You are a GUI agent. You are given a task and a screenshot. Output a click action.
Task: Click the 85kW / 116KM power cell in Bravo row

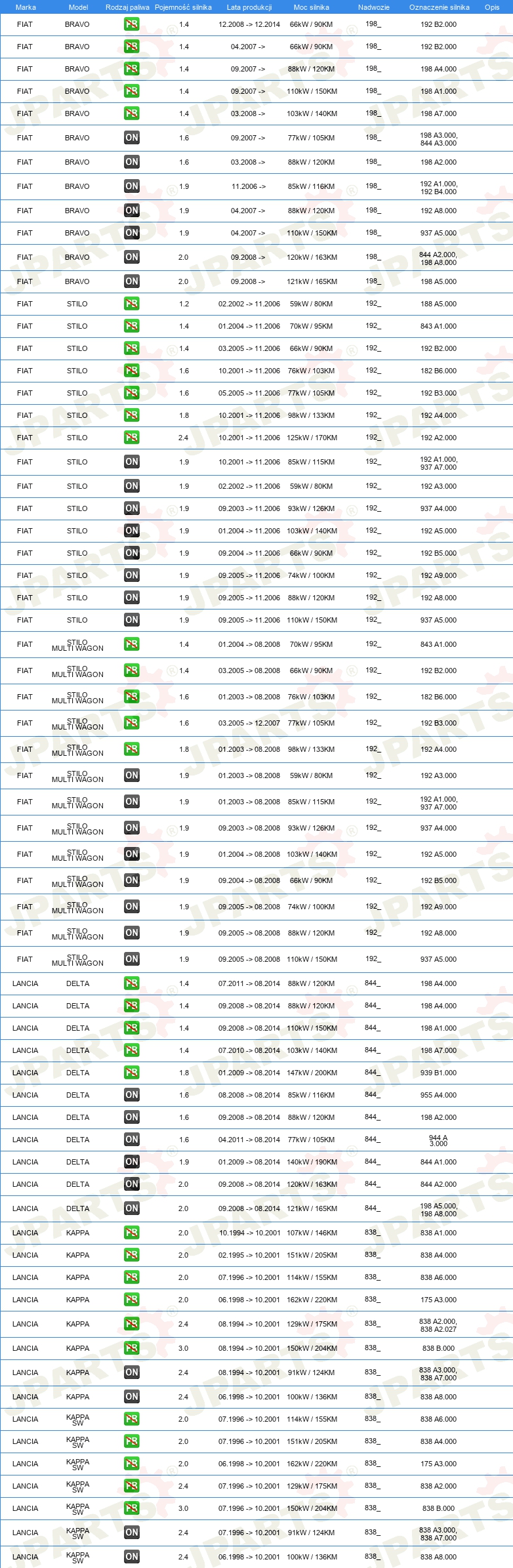pyautogui.click(x=311, y=186)
